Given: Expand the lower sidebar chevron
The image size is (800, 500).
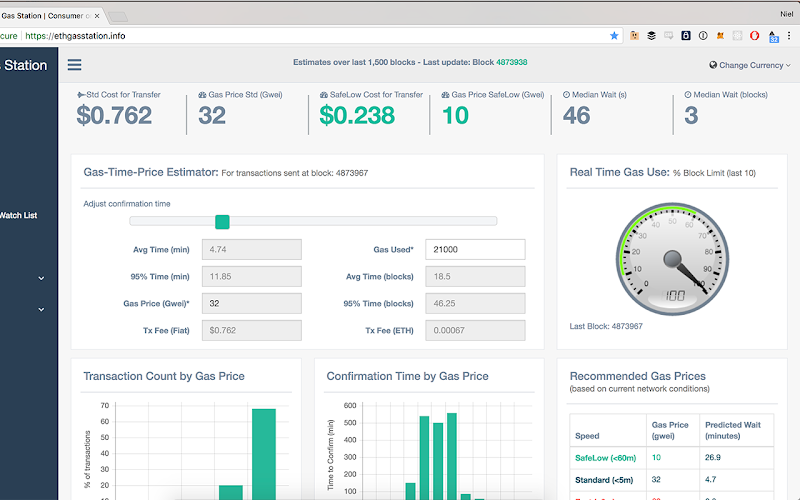Looking at the screenshot, I should tap(41, 309).
